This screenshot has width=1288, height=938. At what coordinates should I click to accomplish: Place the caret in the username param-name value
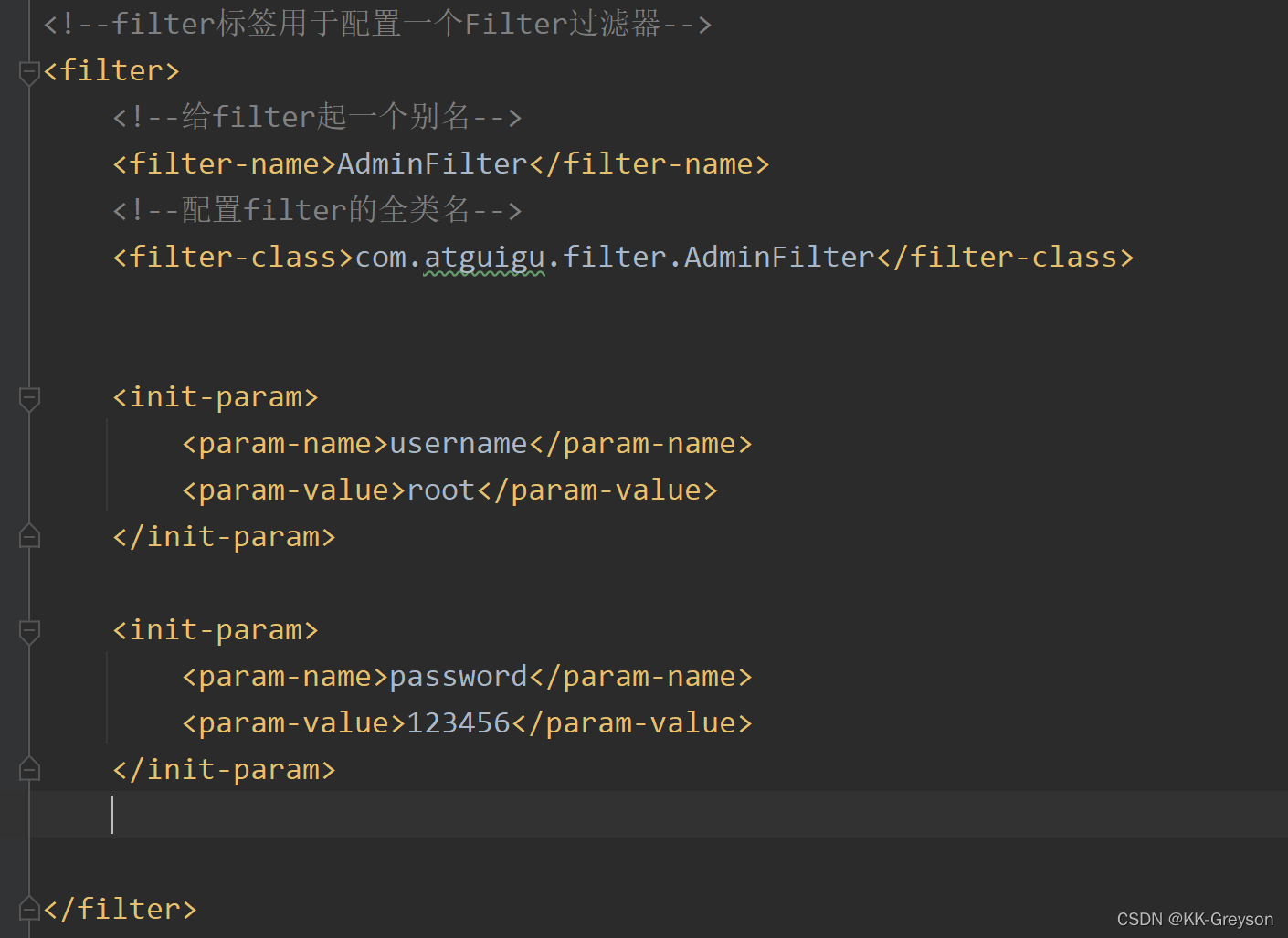point(459,444)
